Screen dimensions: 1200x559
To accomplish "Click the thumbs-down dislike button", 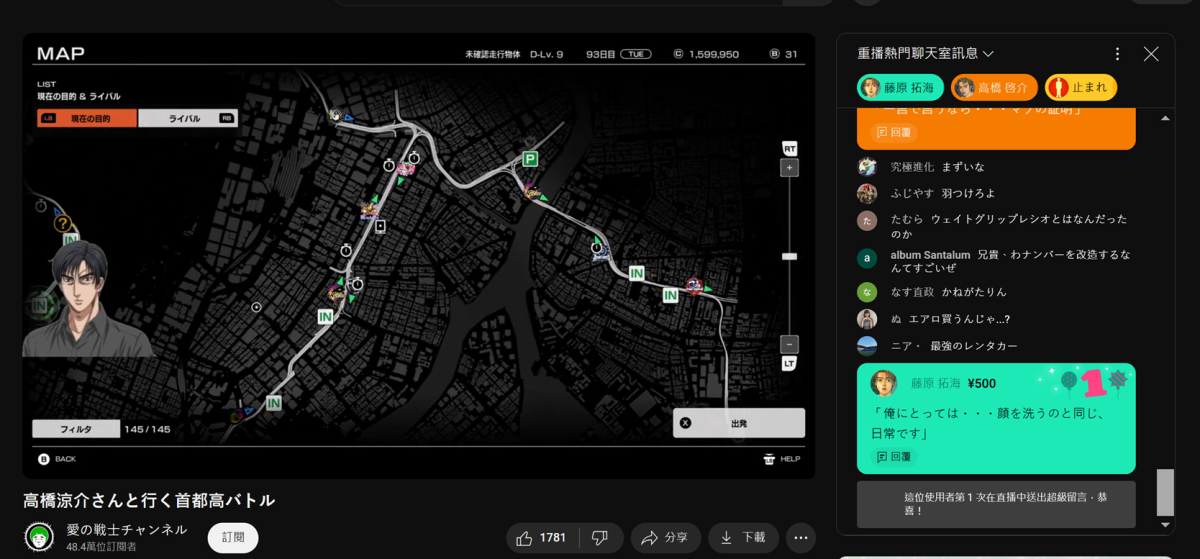I will click(600, 538).
